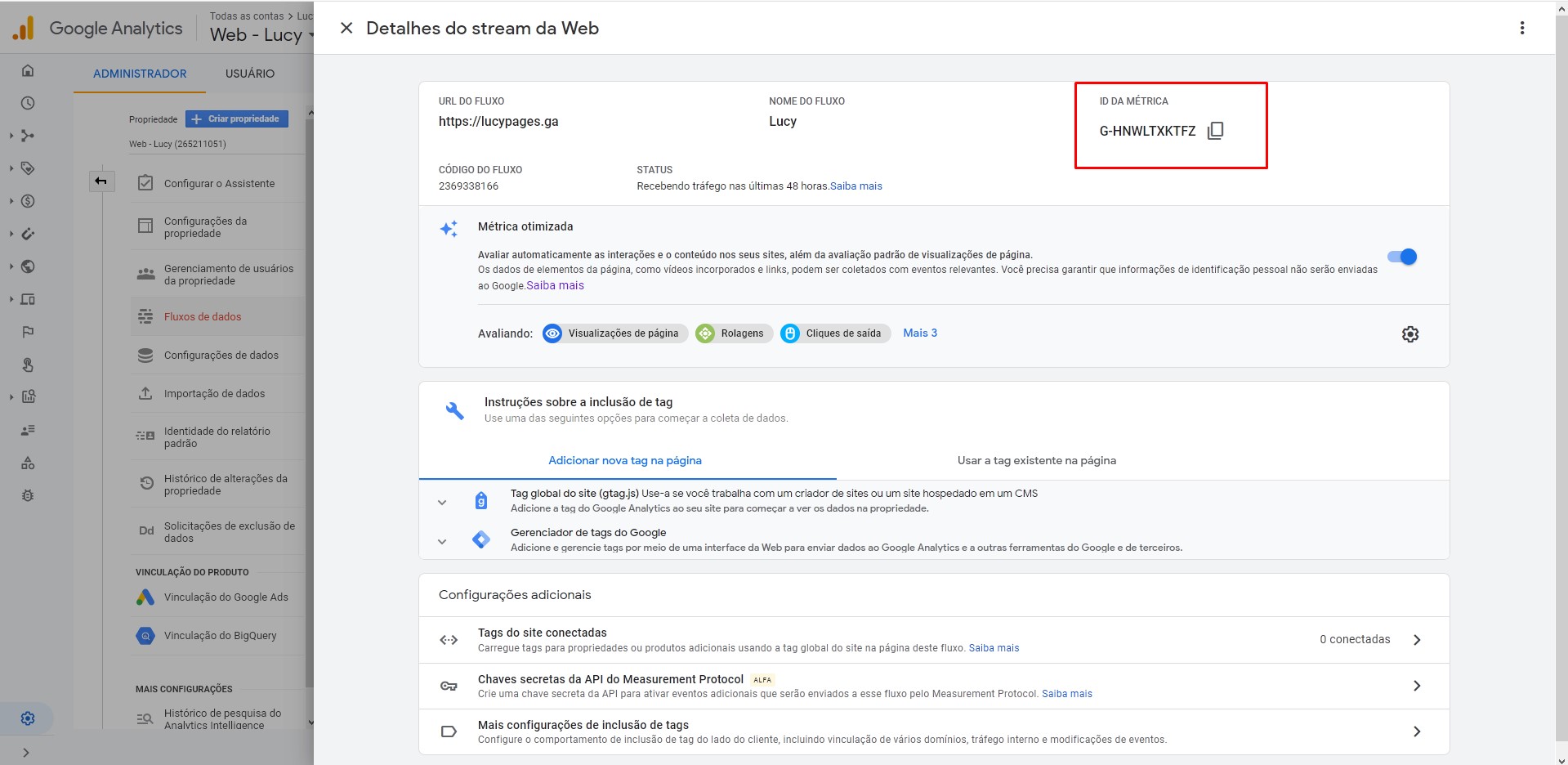Open Gerenciamento de usuários da propriedade

point(217,274)
